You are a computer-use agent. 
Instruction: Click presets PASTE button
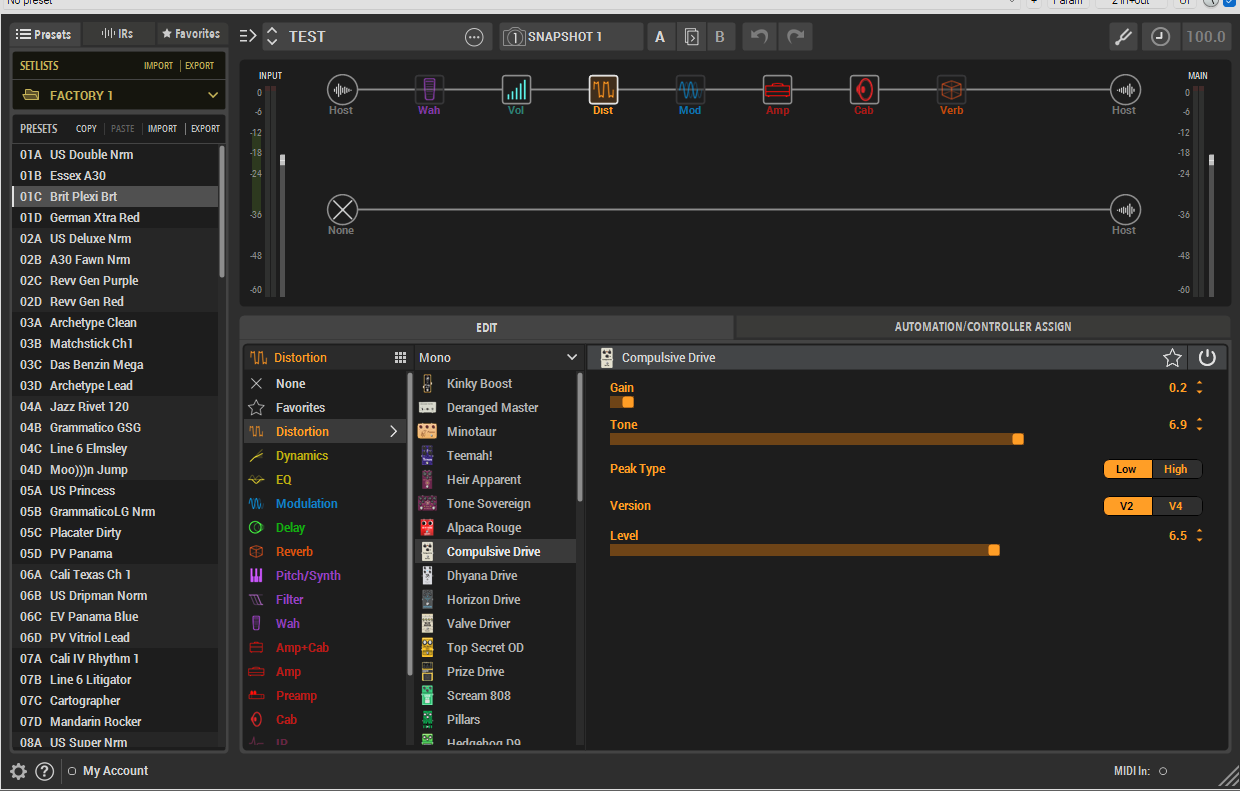click(x=123, y=129)
